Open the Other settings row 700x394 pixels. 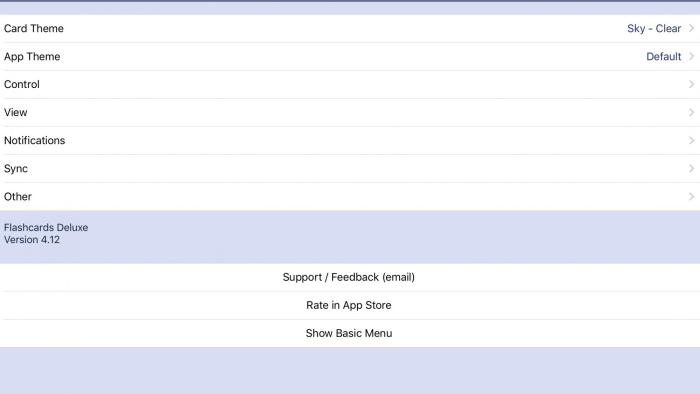point(350,197)
